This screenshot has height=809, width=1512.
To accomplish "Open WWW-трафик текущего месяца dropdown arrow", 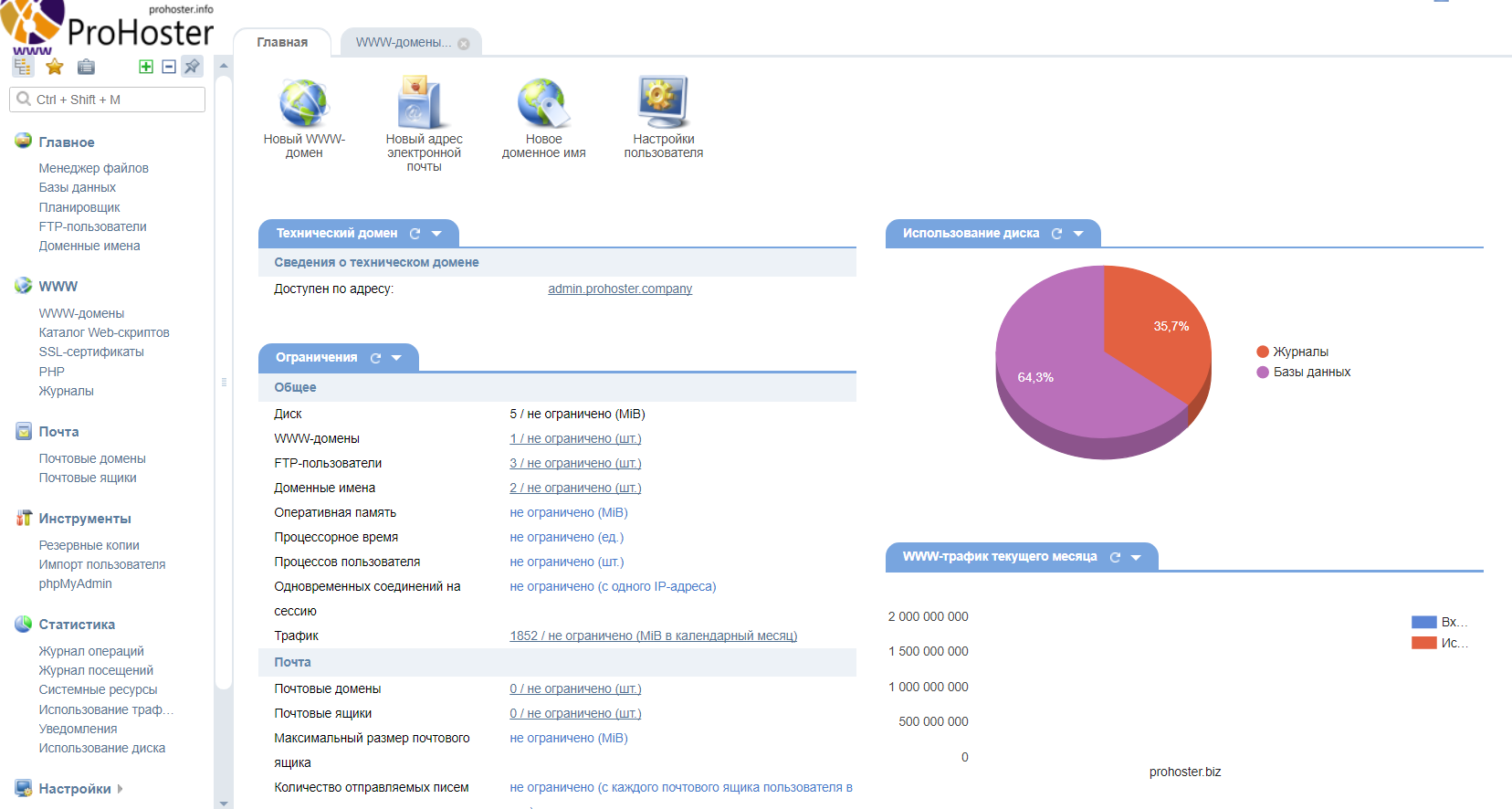I will coord(1137,557).
